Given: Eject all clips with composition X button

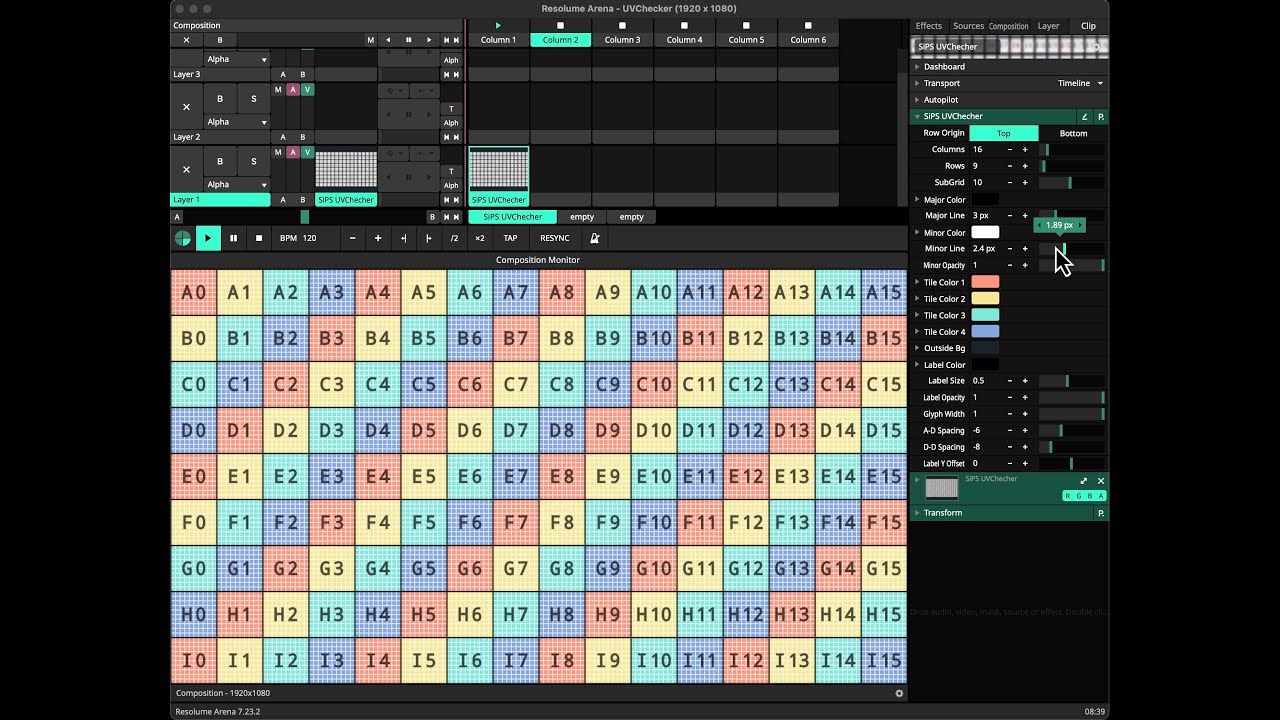Looking at the screenshot, I should pos(186,40).
